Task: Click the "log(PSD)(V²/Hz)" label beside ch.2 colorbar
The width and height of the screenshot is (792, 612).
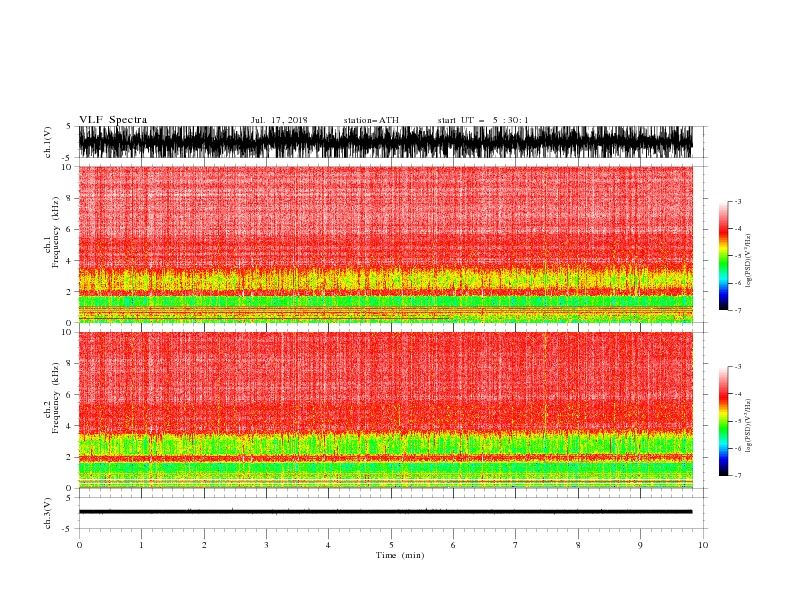Action: click(749, 426)
